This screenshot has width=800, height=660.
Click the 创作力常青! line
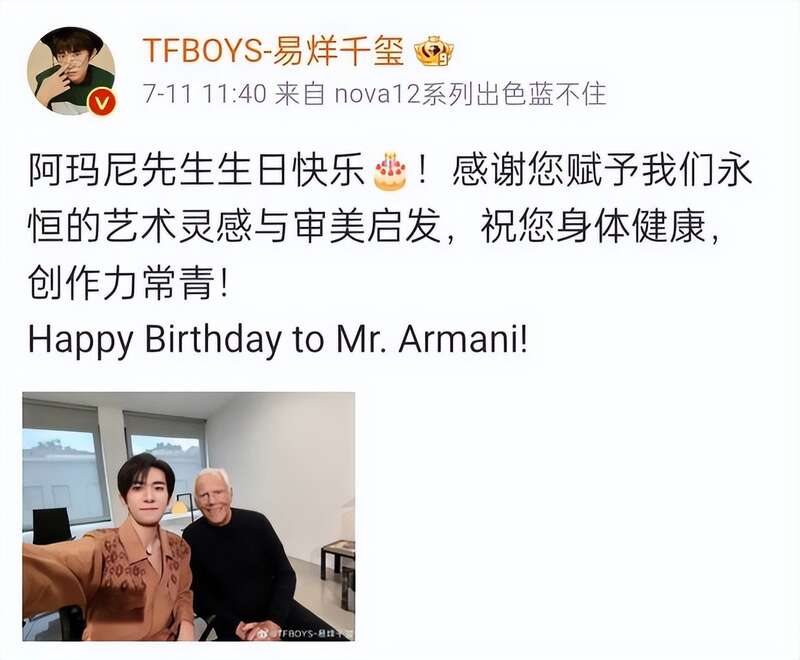[x=128, y=283]
